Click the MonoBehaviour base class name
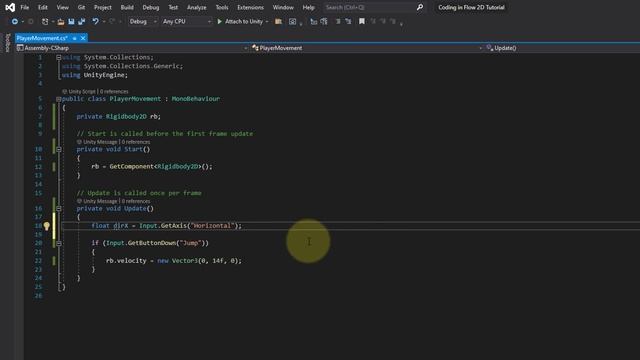This screenshot has width=640, height=360. pos(196,99)
